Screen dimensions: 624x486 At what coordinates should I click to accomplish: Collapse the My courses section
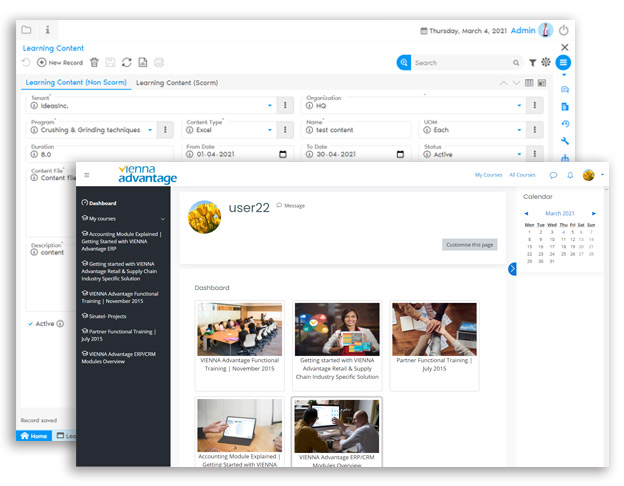(163, 218)
